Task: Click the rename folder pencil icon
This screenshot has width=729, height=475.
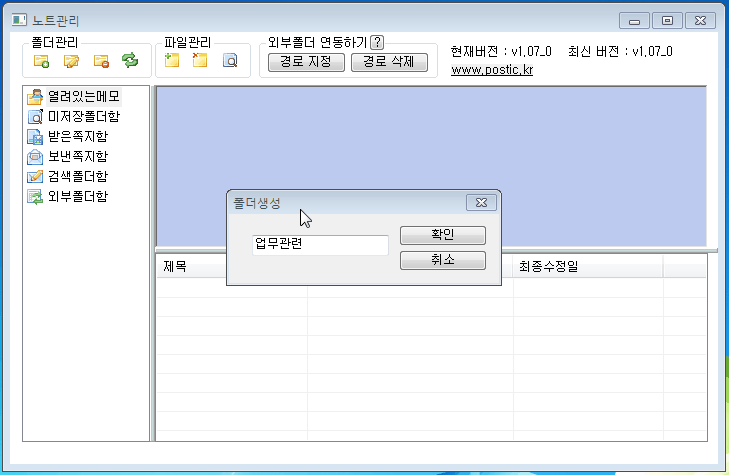Action: [x=71, y=61]
